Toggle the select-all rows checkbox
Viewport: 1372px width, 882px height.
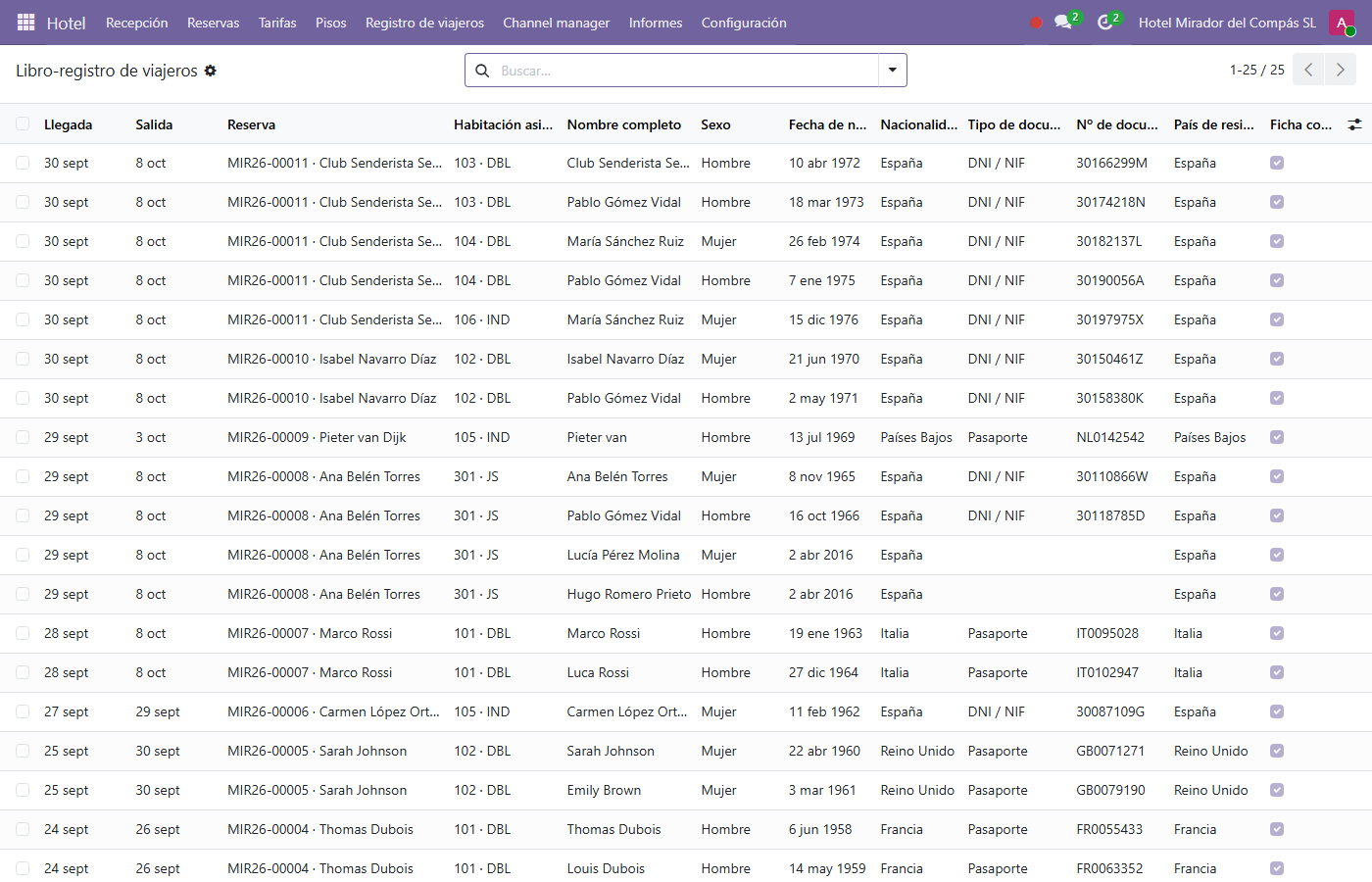pyautogui.click(x=23, y=124)
